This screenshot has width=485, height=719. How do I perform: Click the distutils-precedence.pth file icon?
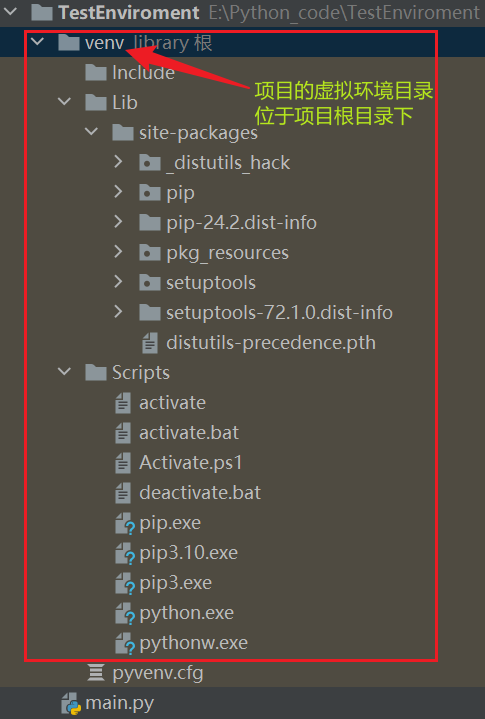(x=150, y=343)
